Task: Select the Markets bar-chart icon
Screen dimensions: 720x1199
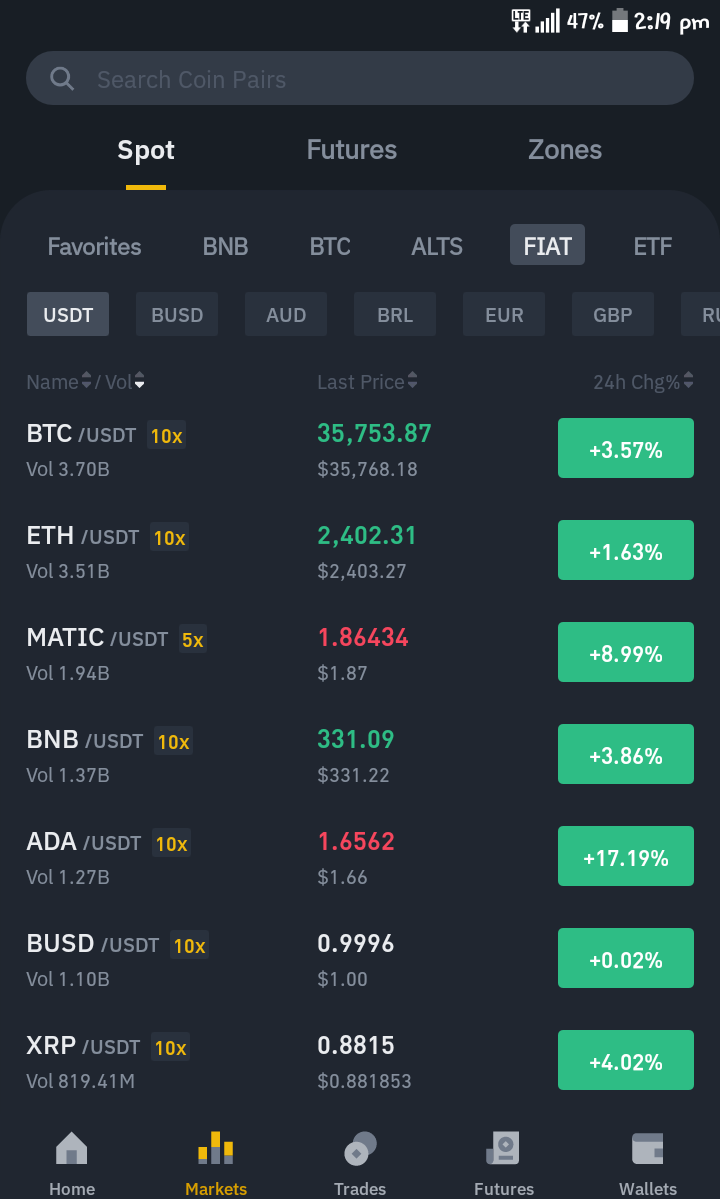Action: click(216, 1148)
